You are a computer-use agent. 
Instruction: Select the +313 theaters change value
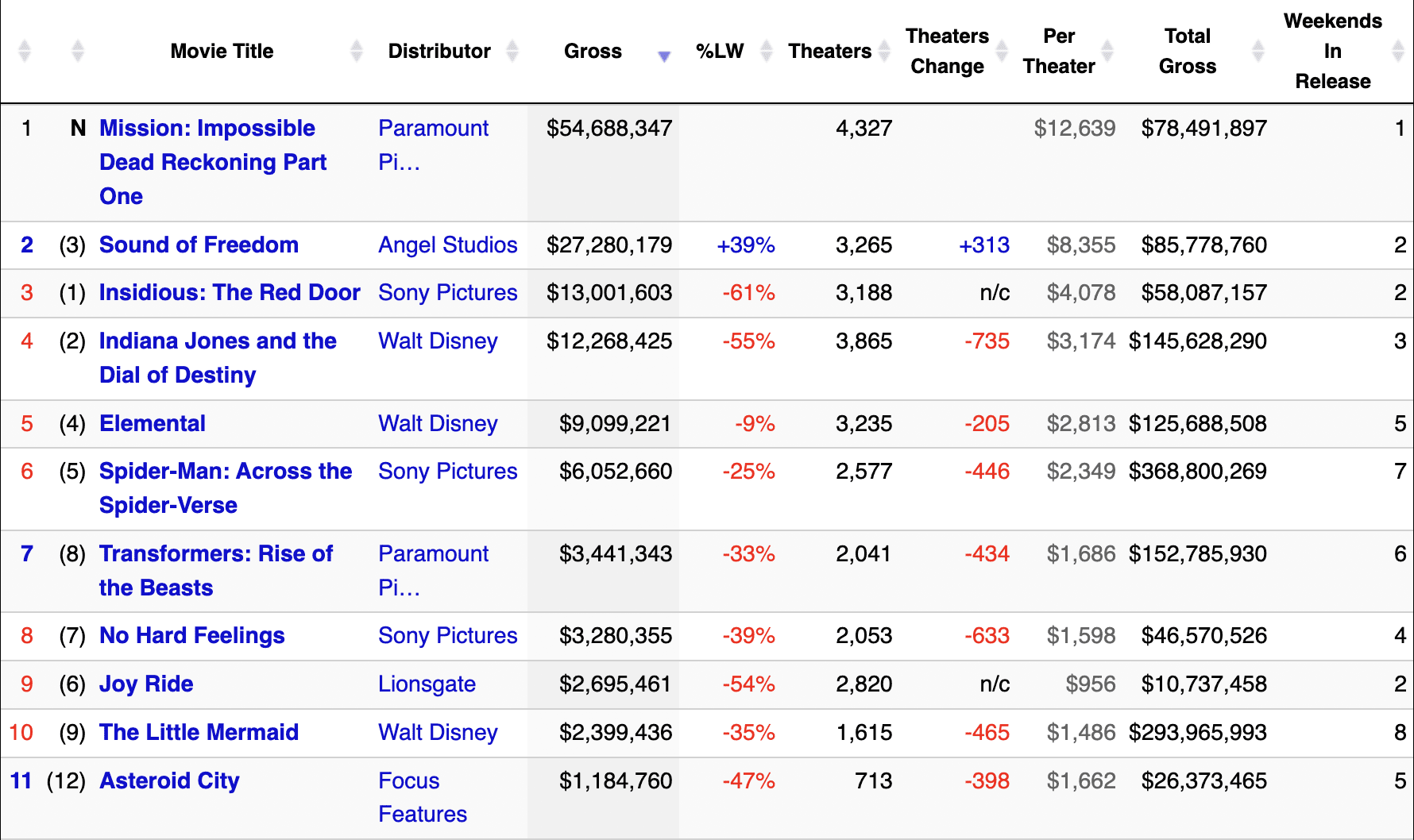click(x=984, y=245)
